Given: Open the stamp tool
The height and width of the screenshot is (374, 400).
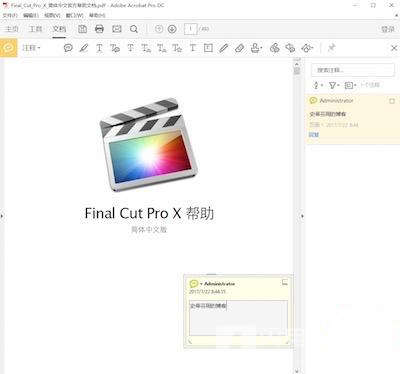Looking at the screenshot, I should [256, 48].
